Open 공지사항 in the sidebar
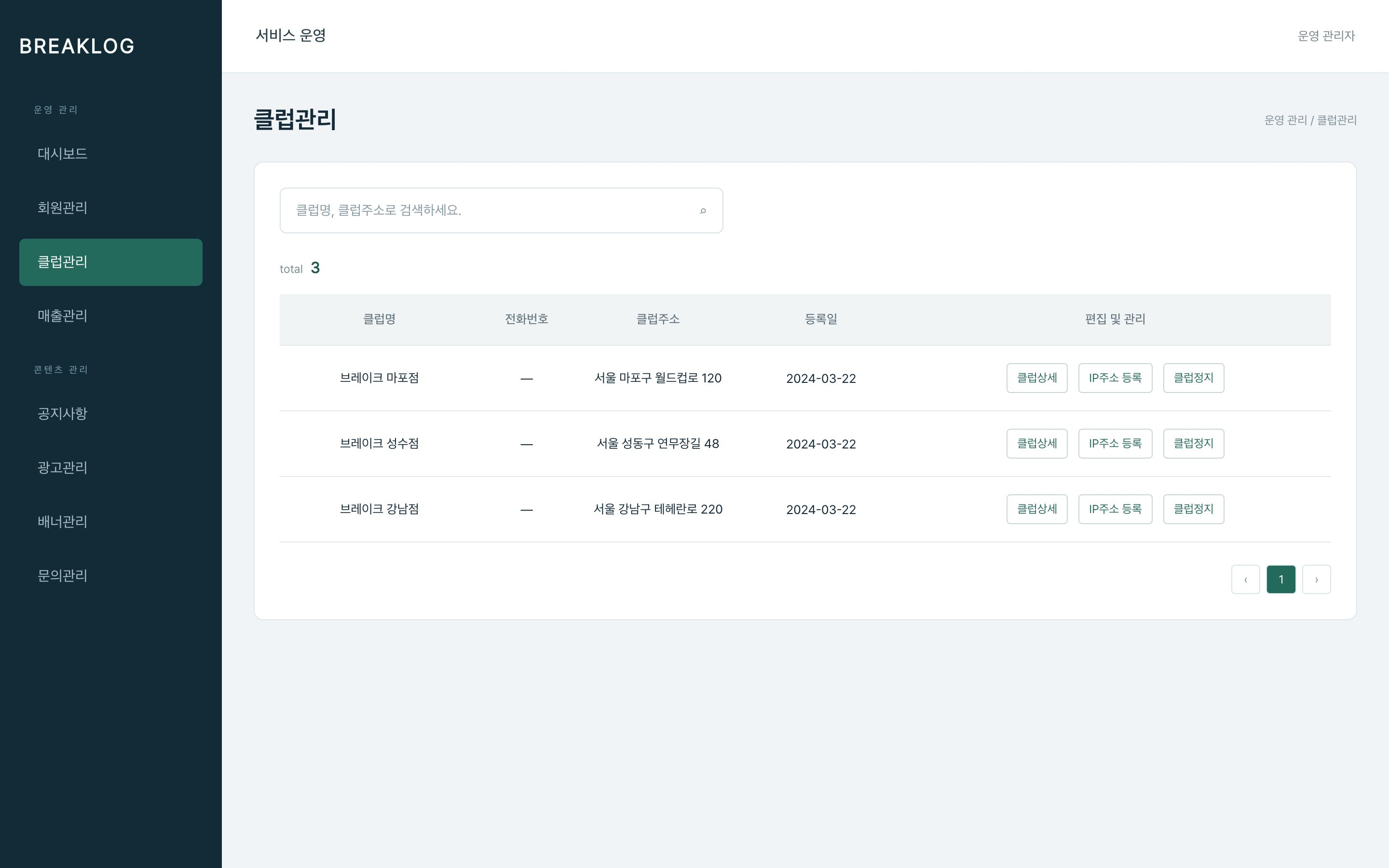Viewport: 1389px width, 868px height. (110, 414)
